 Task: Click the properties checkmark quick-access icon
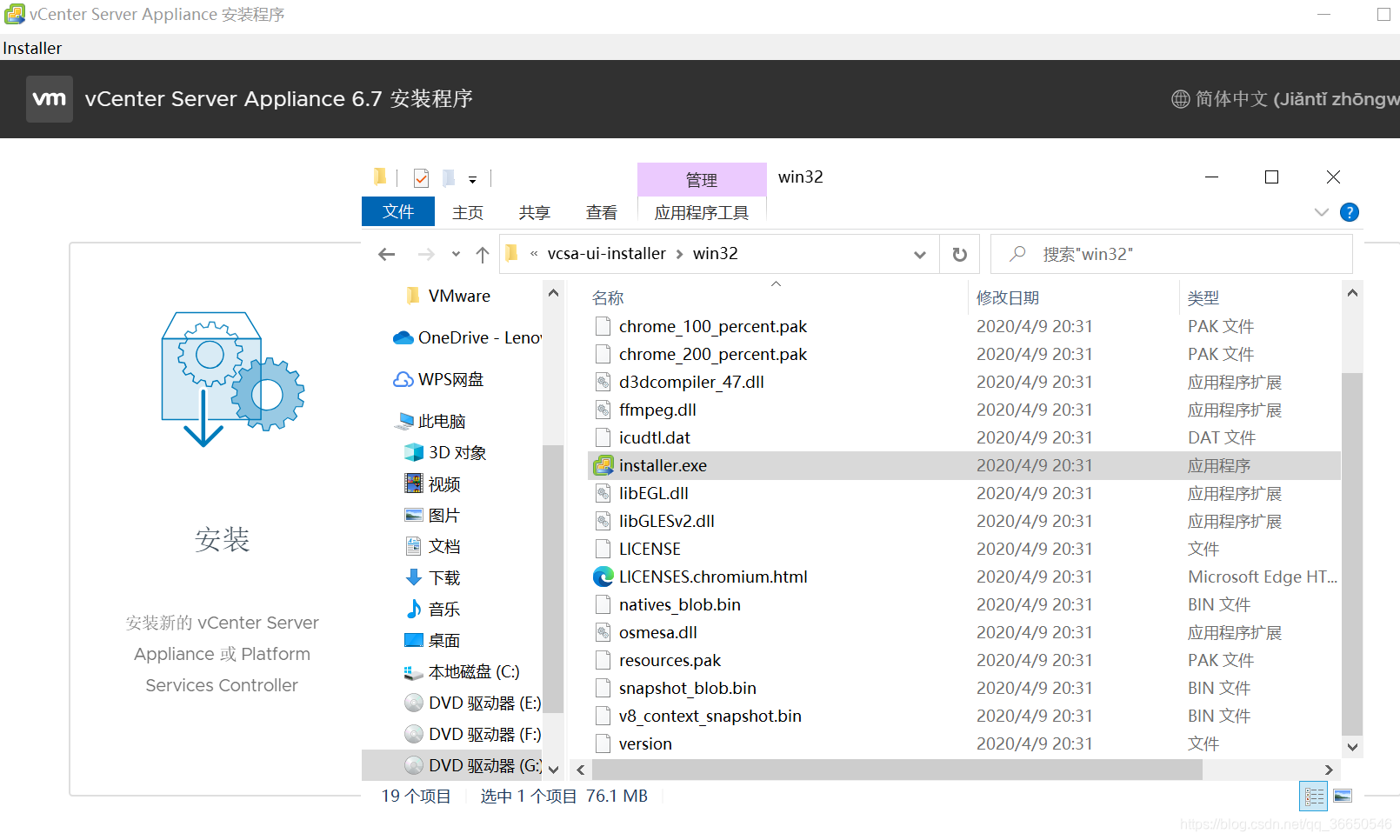pos(421,178)
